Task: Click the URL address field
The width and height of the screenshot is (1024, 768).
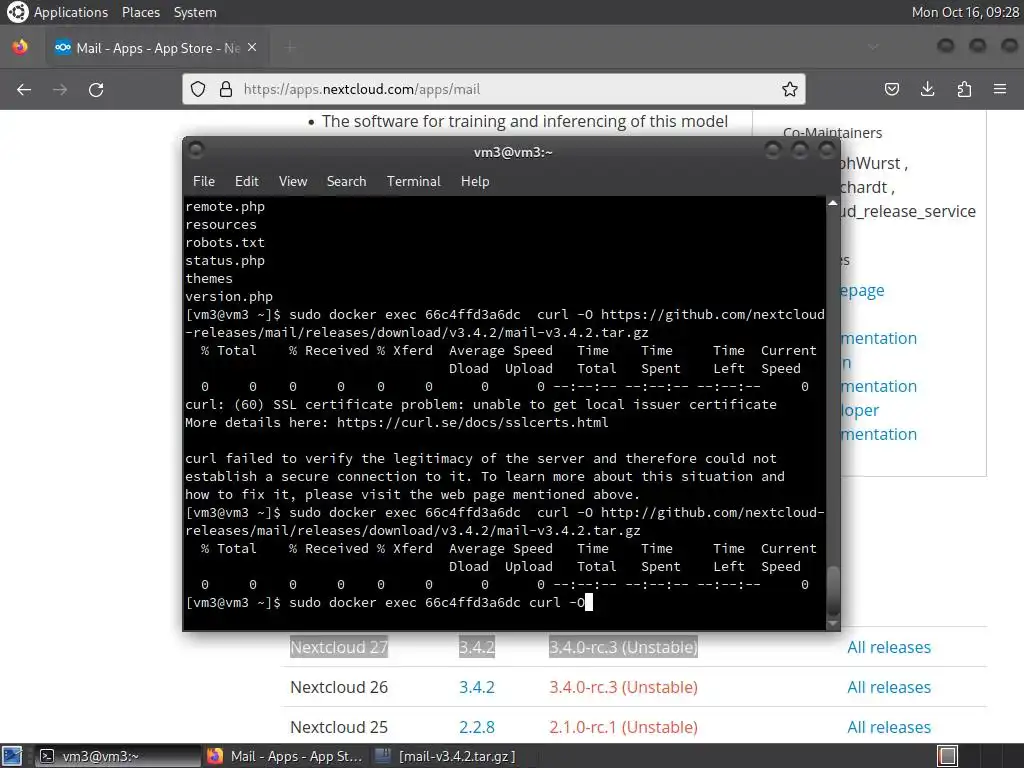Action: (x=494, y=89)
